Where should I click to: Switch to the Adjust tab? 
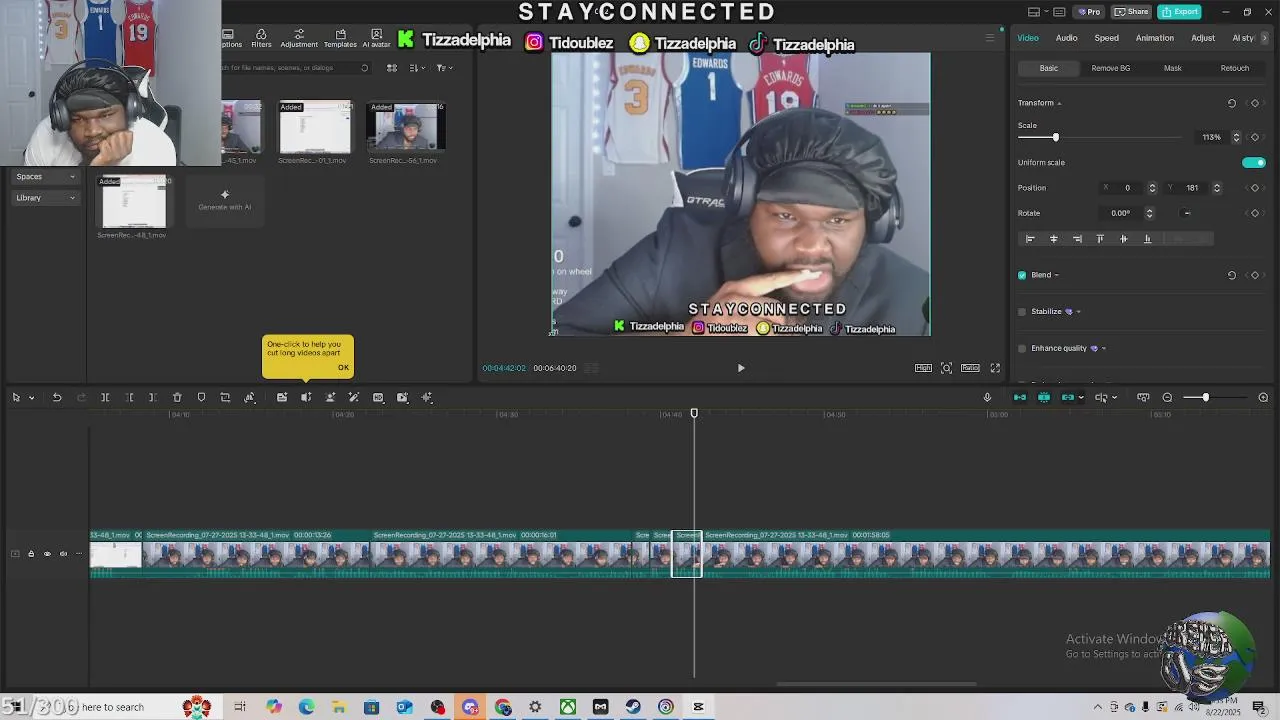(x=1203, y=38)
